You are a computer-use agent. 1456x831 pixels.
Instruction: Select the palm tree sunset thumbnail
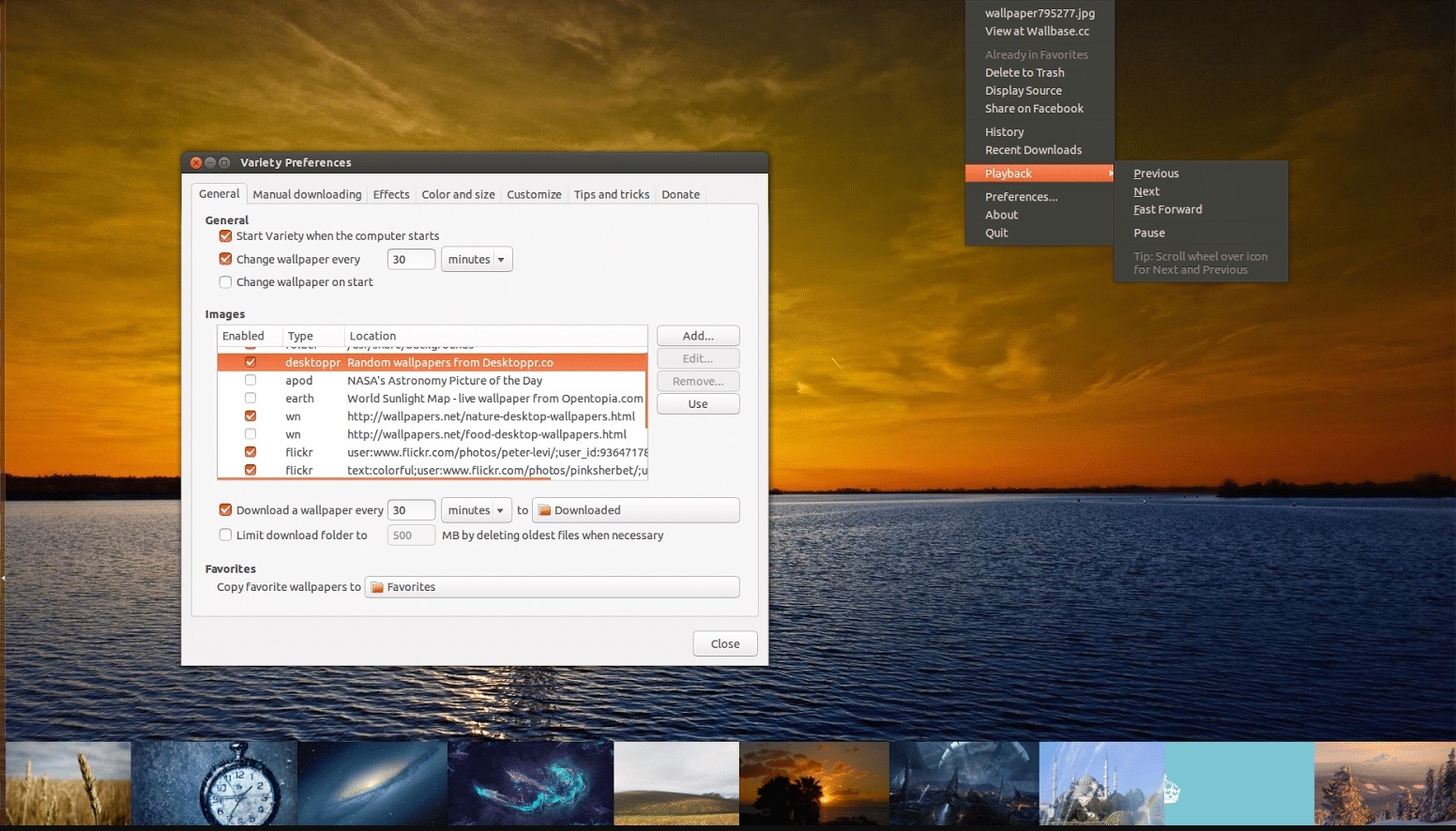814,783
